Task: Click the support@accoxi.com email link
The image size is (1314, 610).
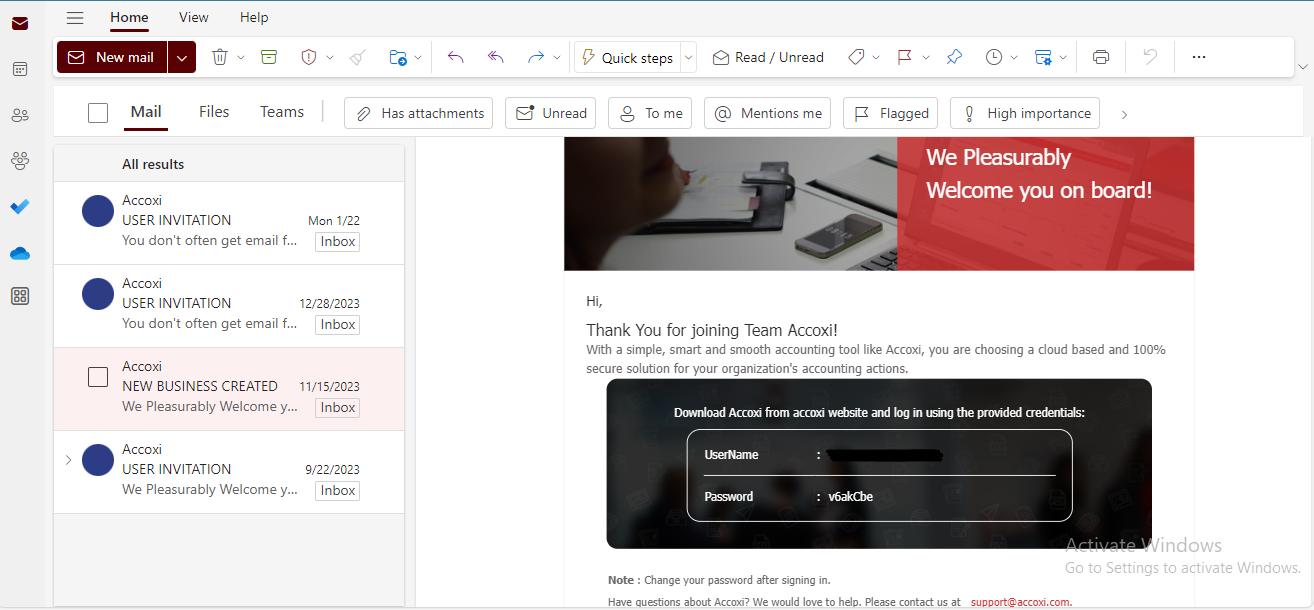Action: click(1020, 602)
